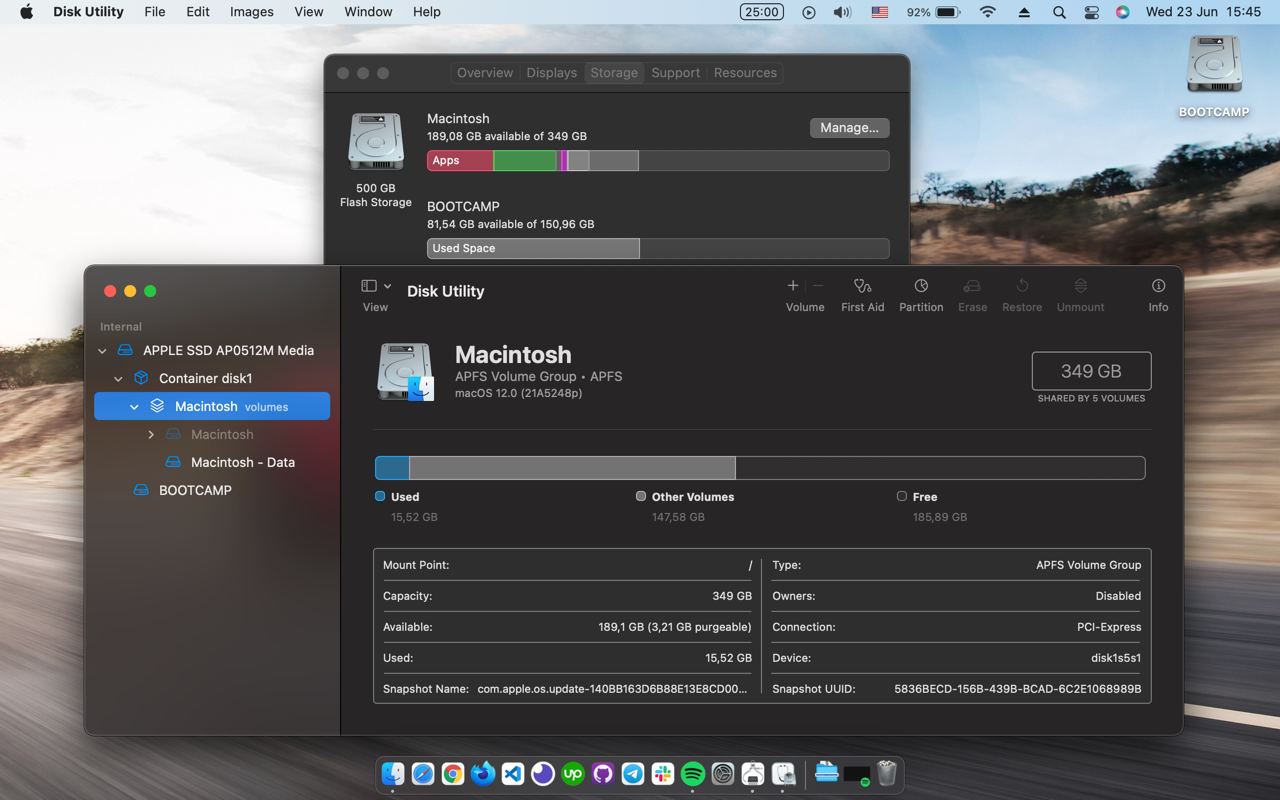Viewport: 1280px width, 800px height.
Task: Open the File menu
Action: (x=155, y=12)
